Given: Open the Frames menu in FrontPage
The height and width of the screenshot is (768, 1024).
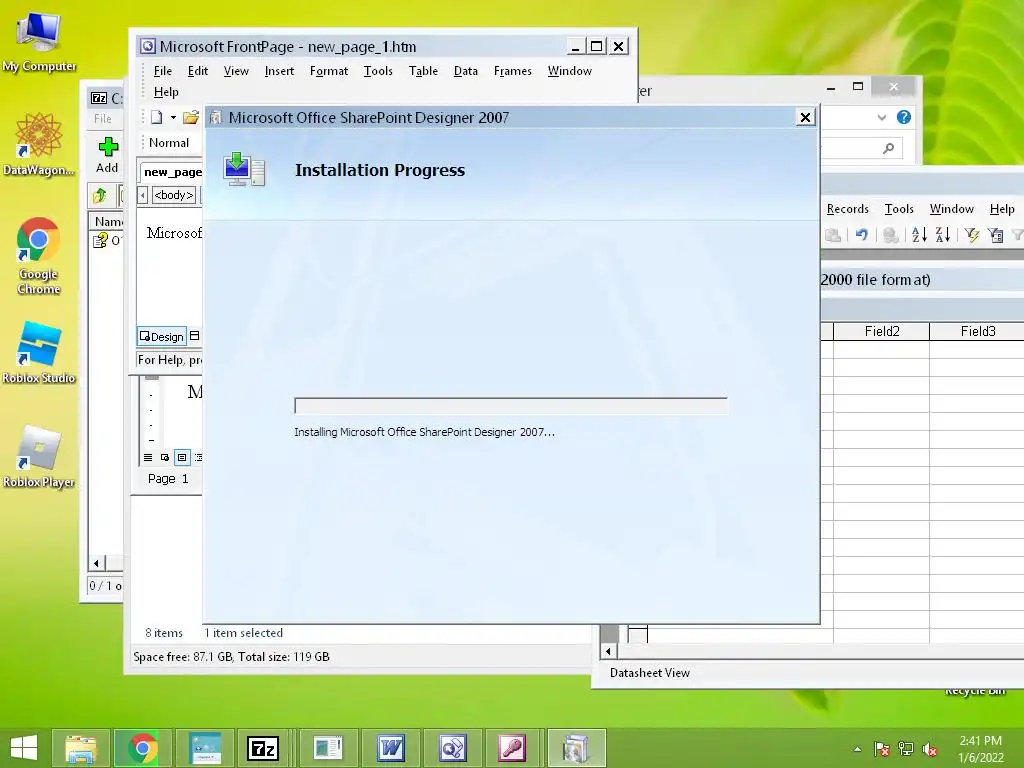Looking at the screenshot, I should [513, 71].
